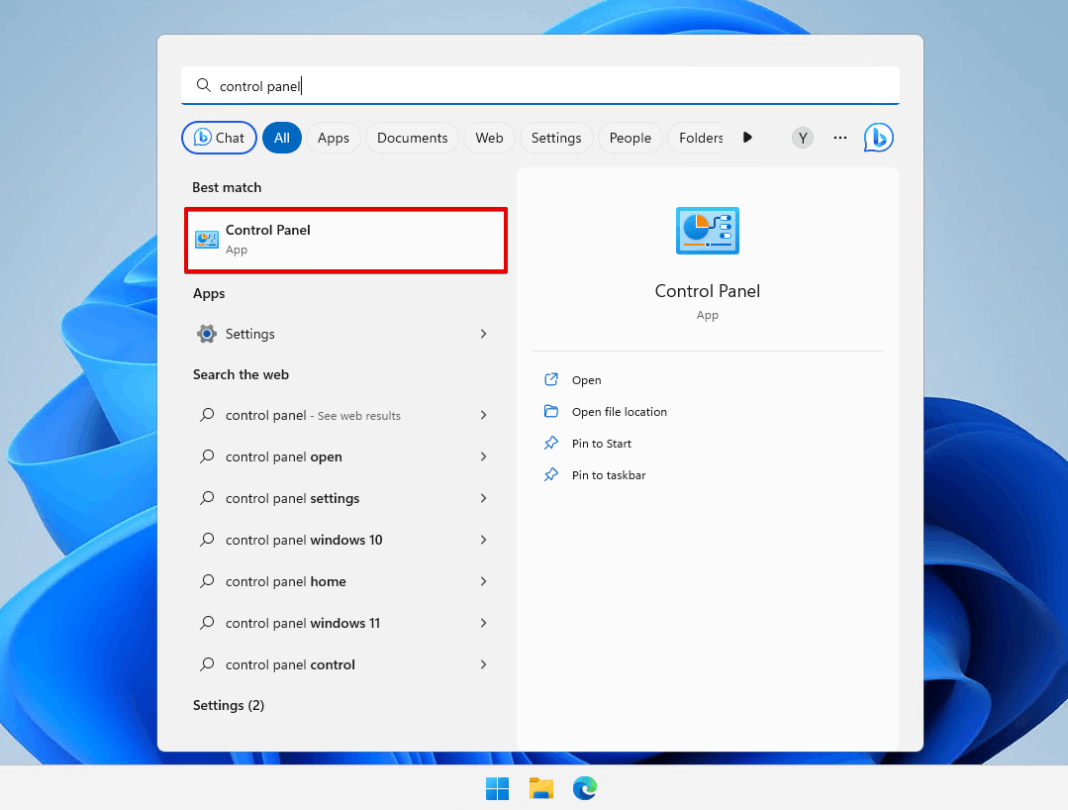
Task: Open the Start menu from the taskbar
Action: point(497,788)
